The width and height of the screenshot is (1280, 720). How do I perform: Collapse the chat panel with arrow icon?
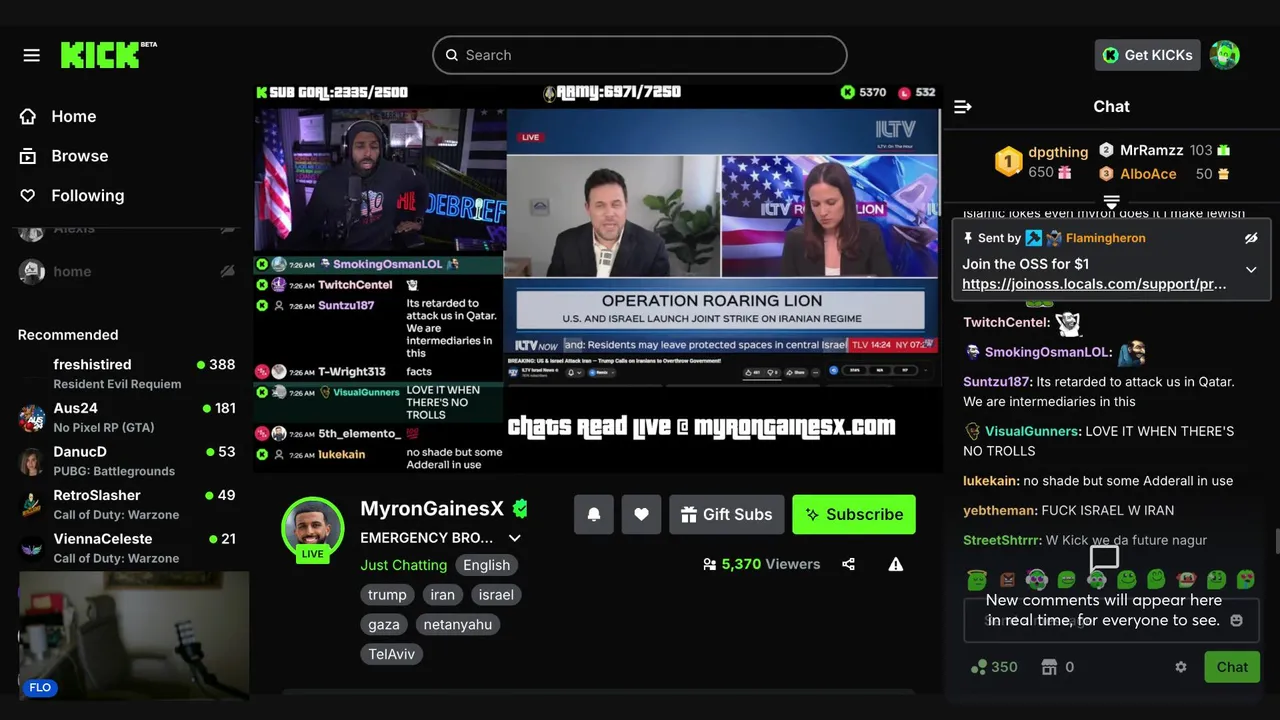[963, 107]
